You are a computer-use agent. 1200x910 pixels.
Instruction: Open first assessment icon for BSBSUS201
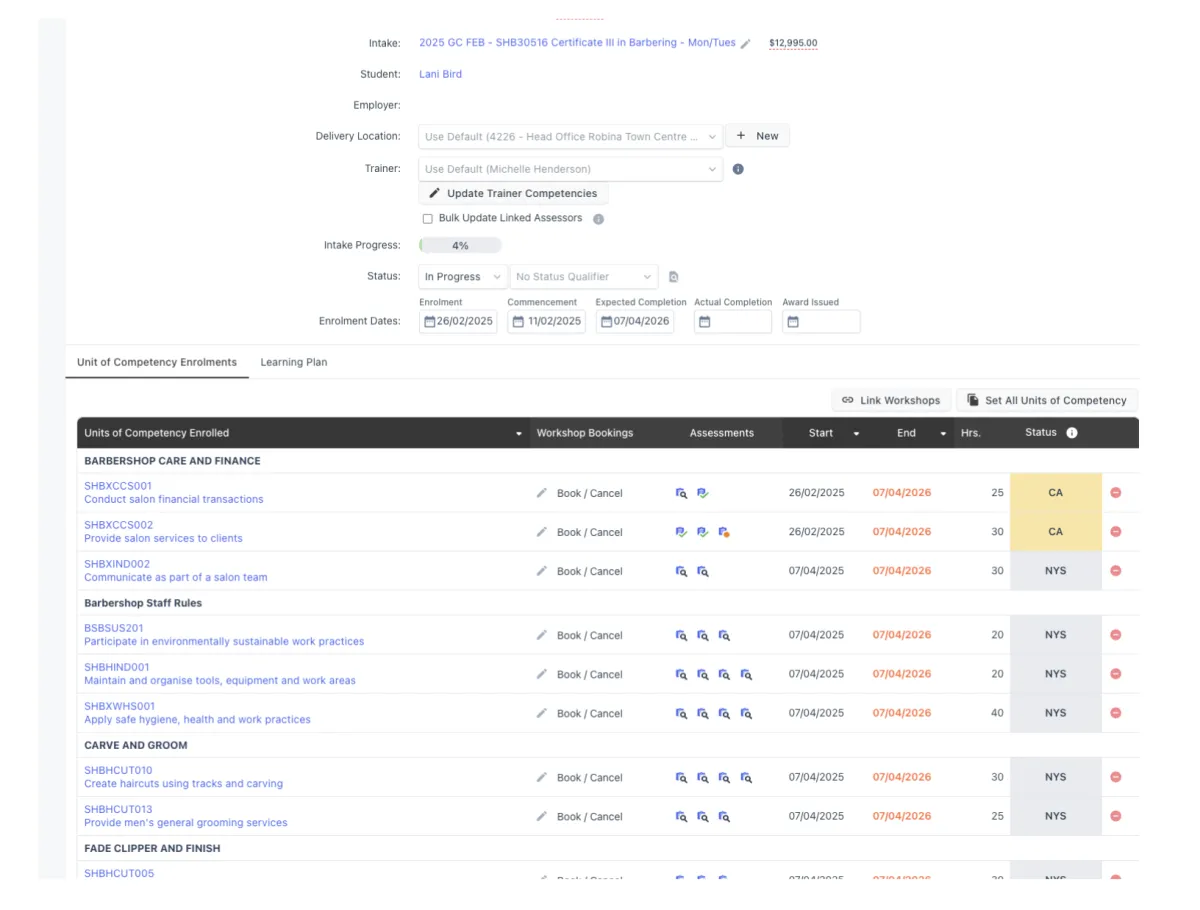point(681,635)
